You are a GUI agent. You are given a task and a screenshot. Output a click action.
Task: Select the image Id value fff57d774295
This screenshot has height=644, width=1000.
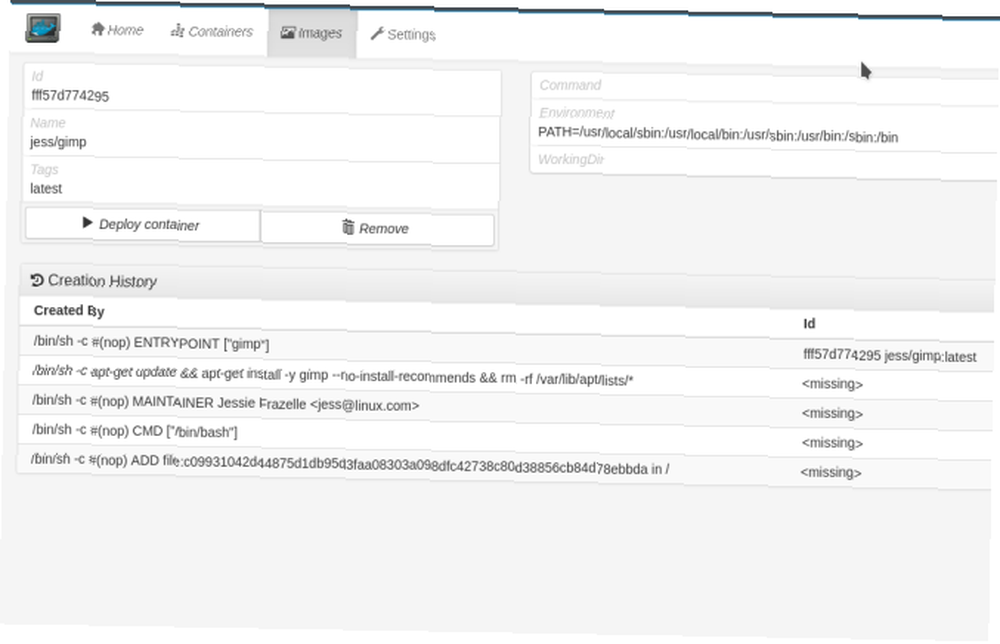click(70, 96)
